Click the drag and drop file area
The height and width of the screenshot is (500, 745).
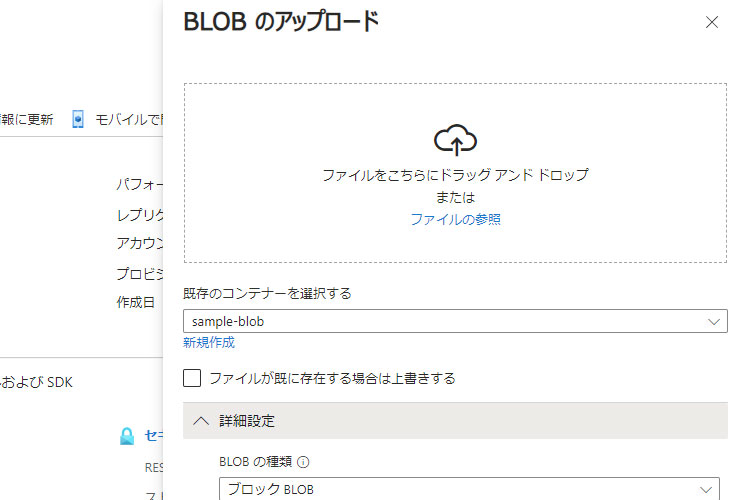[x=455, y=173]
